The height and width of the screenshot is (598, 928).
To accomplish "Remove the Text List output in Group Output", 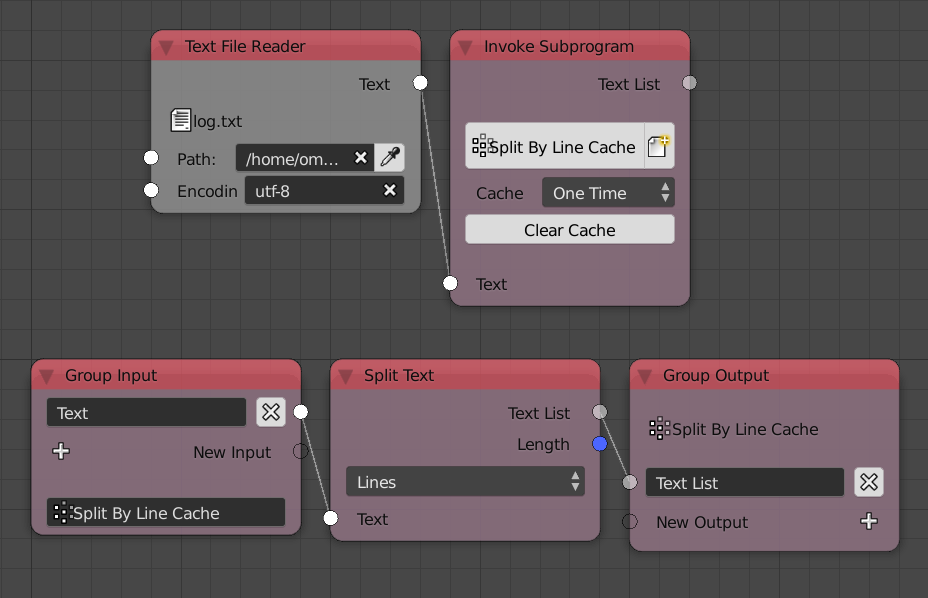I will (x=869, y=482).
